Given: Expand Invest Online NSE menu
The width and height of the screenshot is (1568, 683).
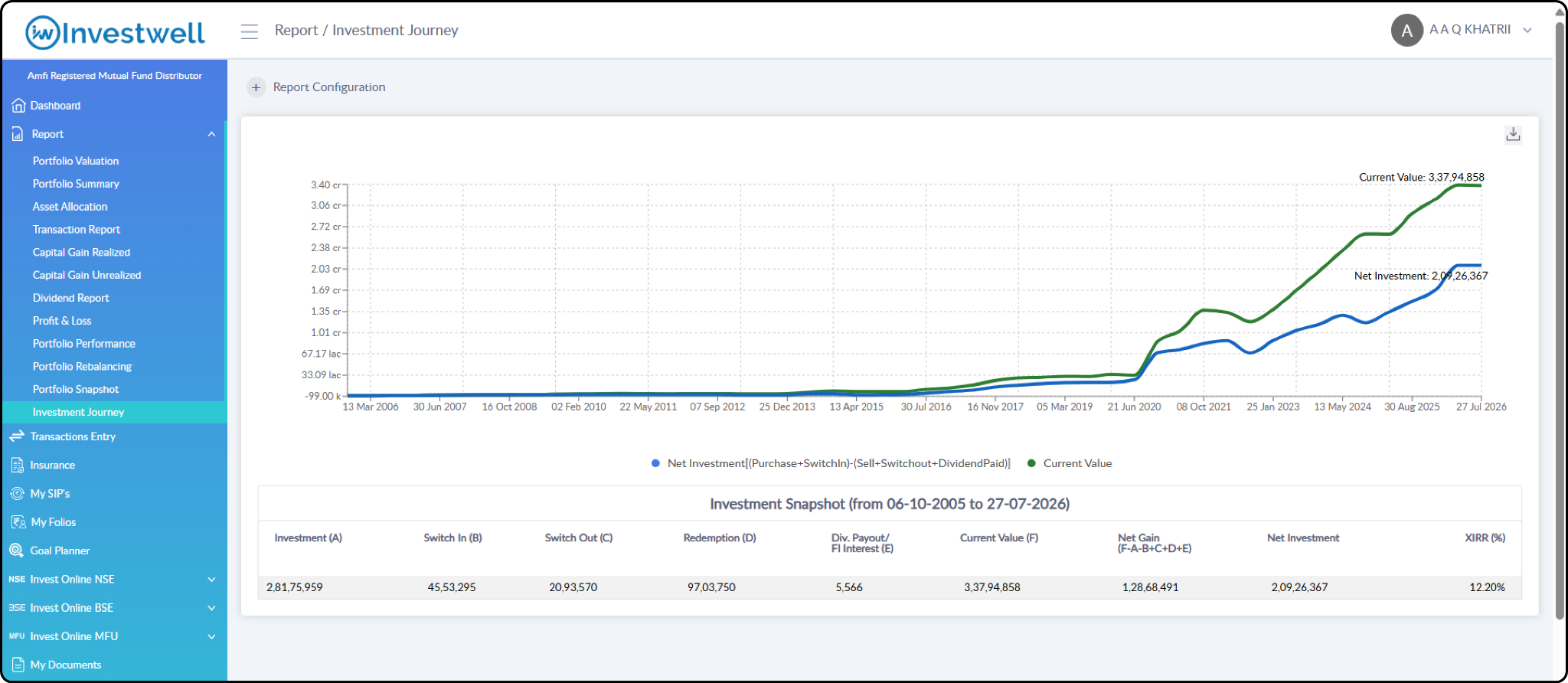Looking at the screenshot, I should point(211,580).
